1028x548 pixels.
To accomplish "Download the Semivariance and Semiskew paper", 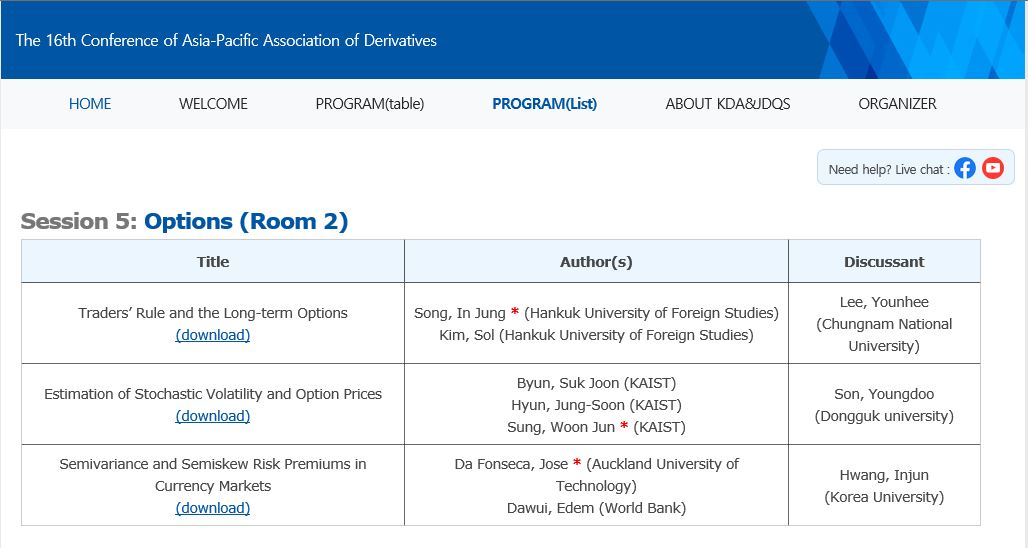I will click(x=212, y=508).
